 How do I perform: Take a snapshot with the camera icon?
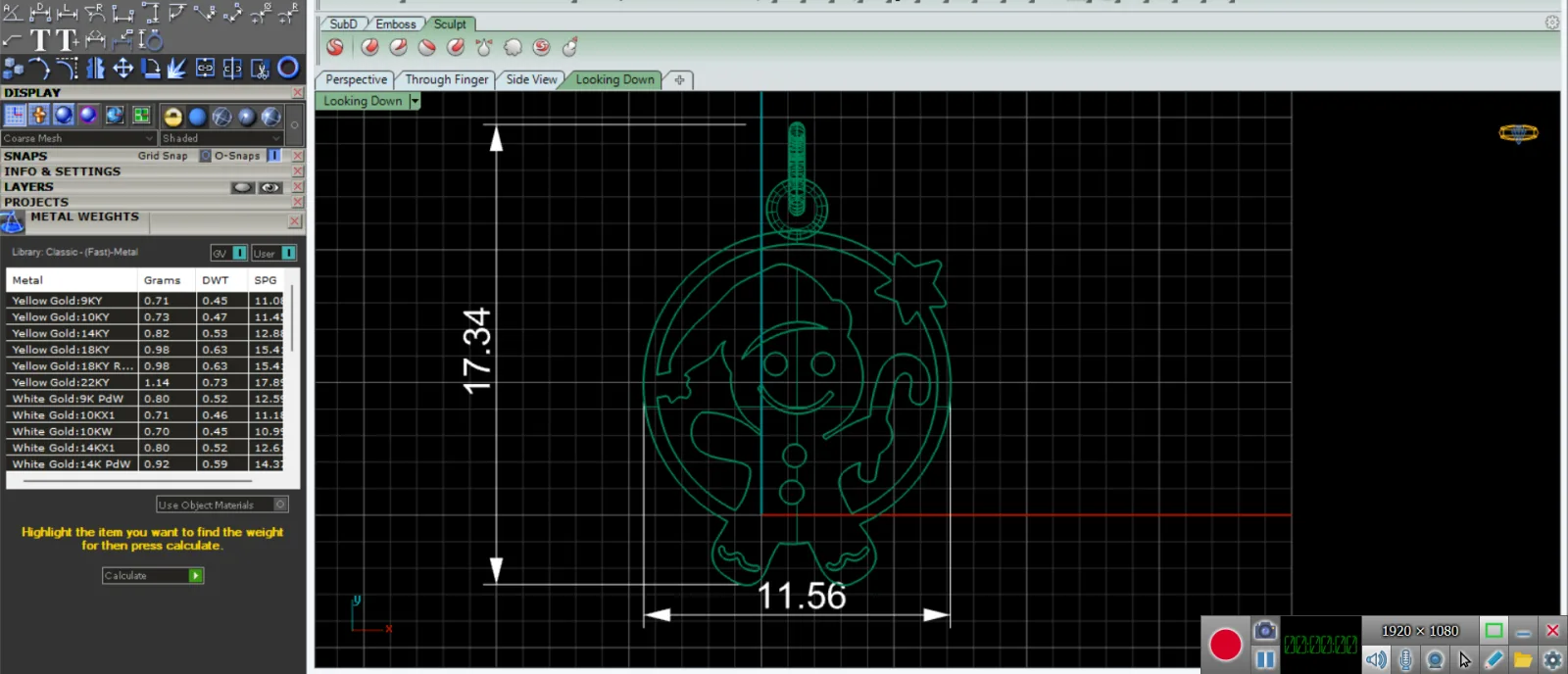1265,631
